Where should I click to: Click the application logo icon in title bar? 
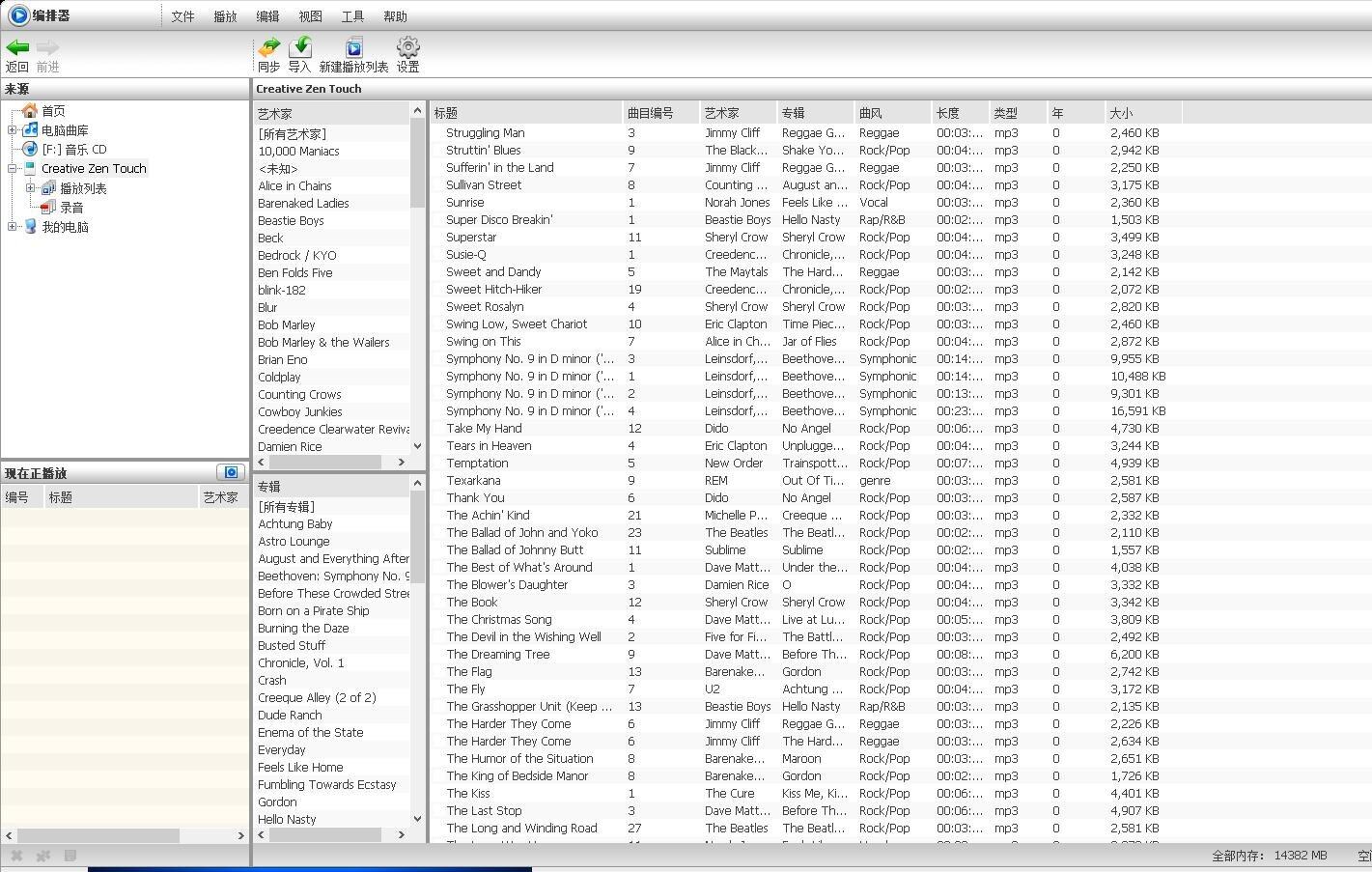click(x=18, y=14)
